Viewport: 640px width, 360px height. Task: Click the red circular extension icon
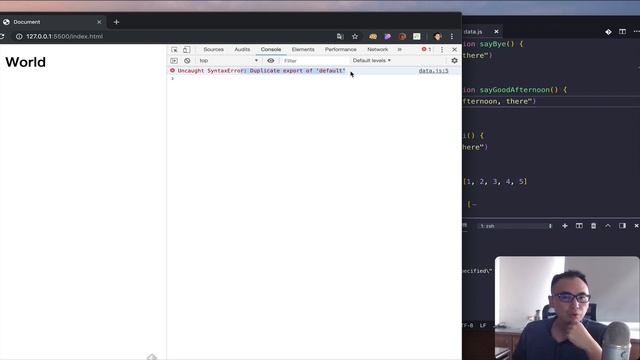[402, 36]
